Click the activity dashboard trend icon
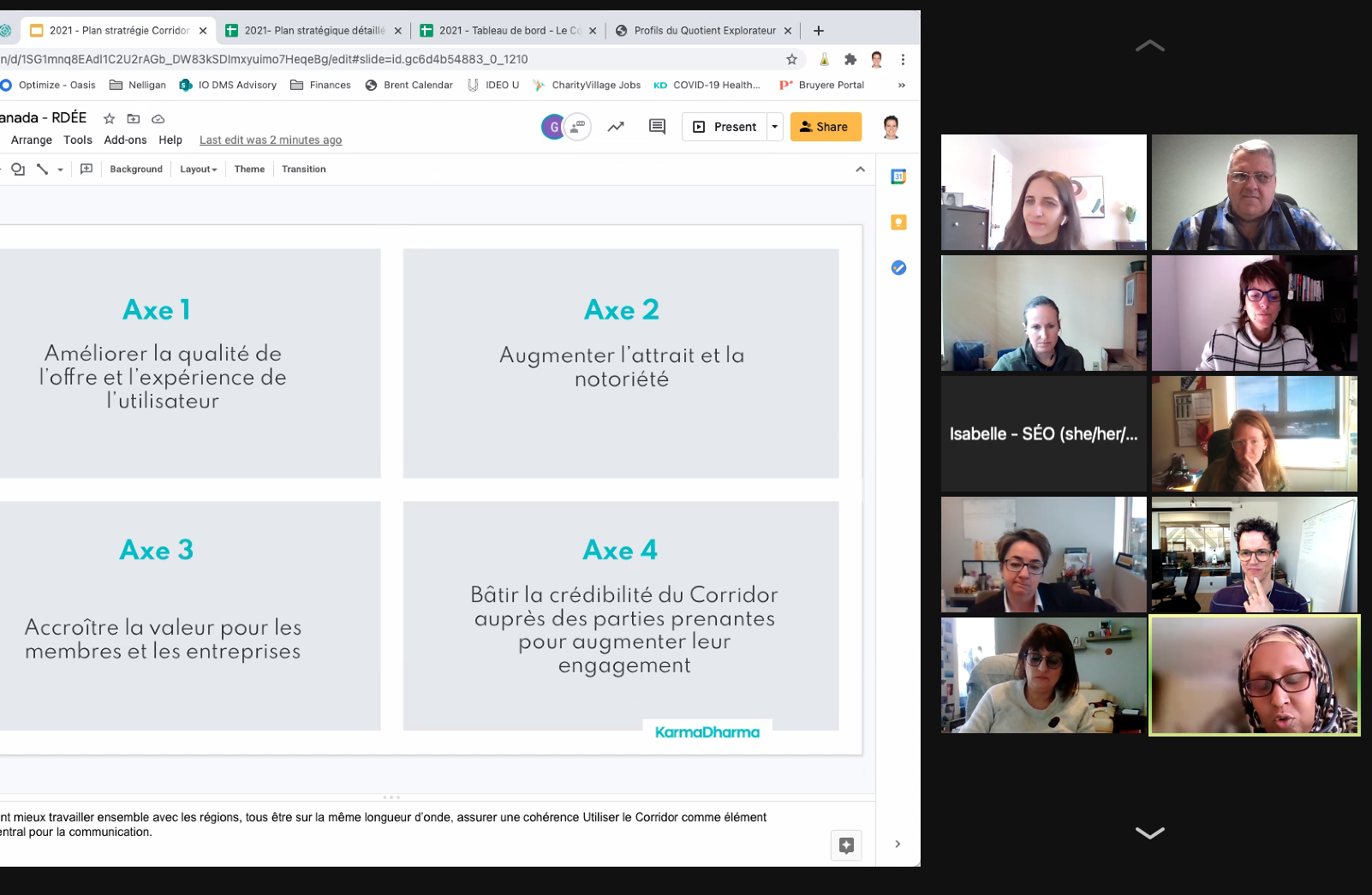 (616, 127)
